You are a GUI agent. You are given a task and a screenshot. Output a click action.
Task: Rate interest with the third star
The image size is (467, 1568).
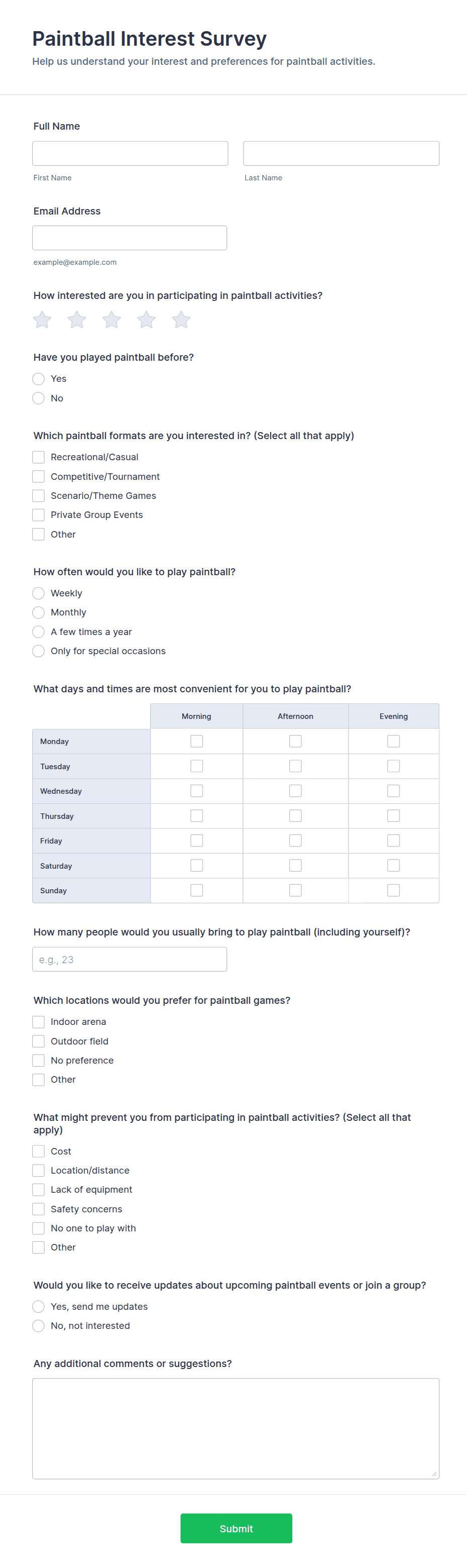coord(111,320)
